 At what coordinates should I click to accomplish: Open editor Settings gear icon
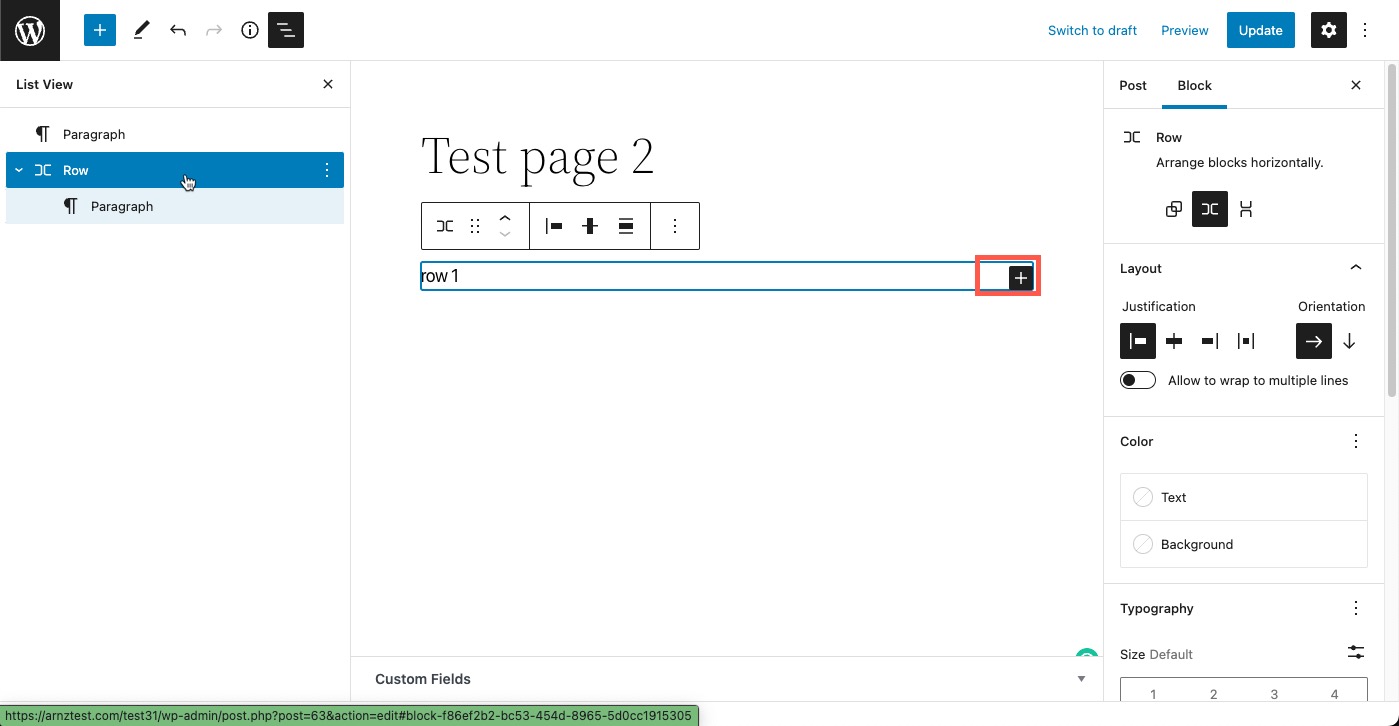(1329, 30)
